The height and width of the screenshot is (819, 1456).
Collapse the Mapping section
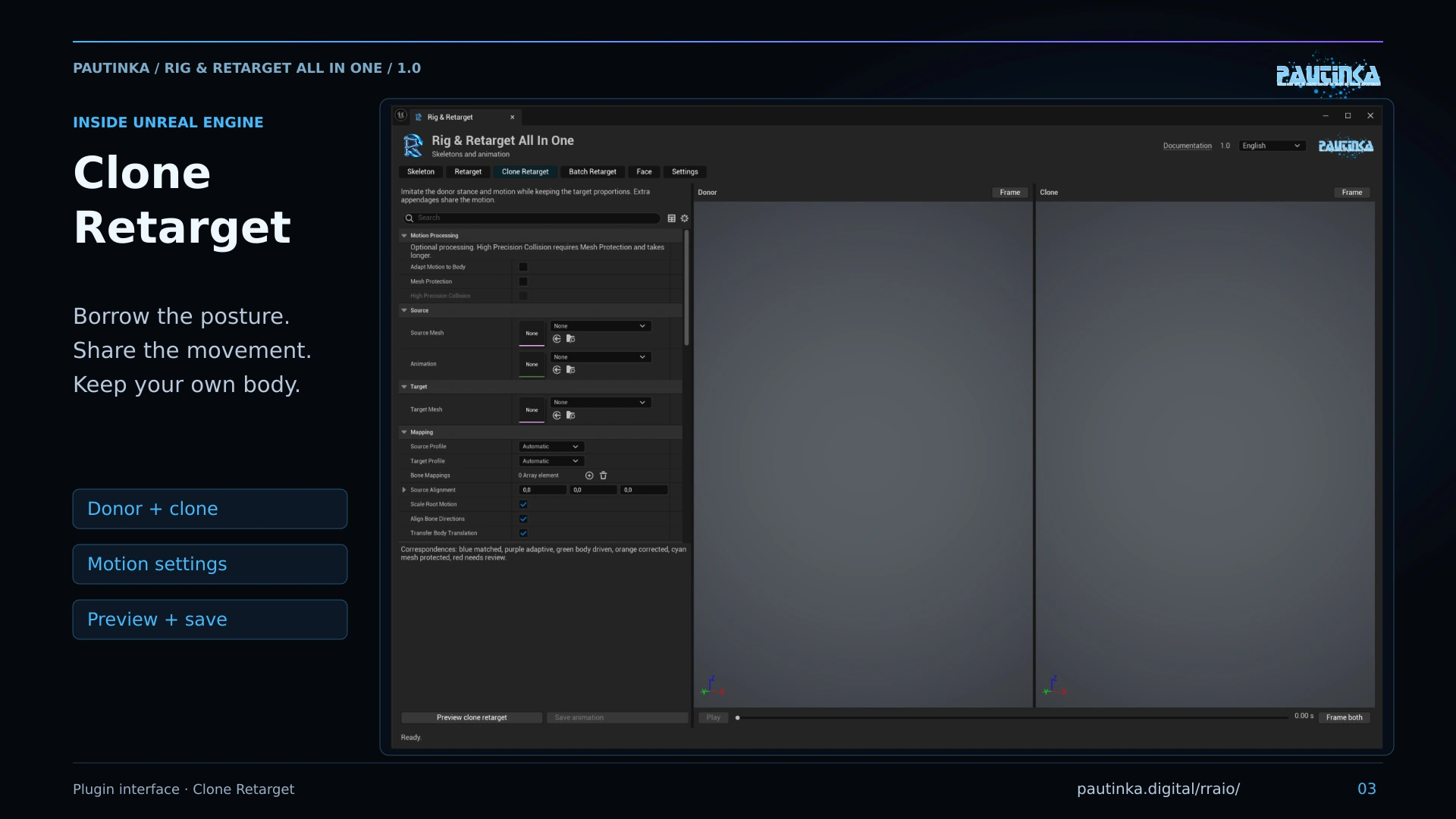[x=404, y=432]
